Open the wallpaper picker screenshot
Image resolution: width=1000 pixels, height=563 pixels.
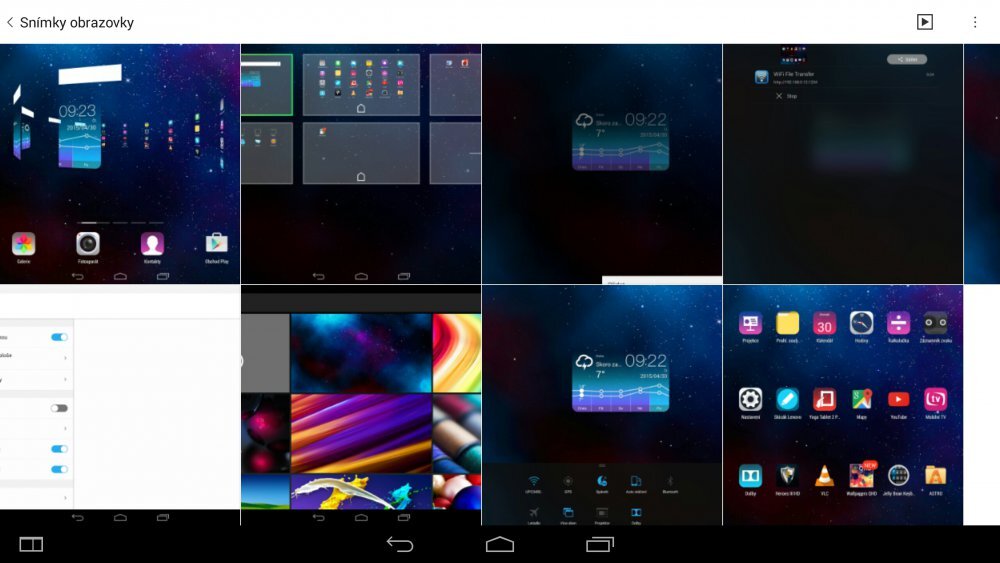click(361, 405)
